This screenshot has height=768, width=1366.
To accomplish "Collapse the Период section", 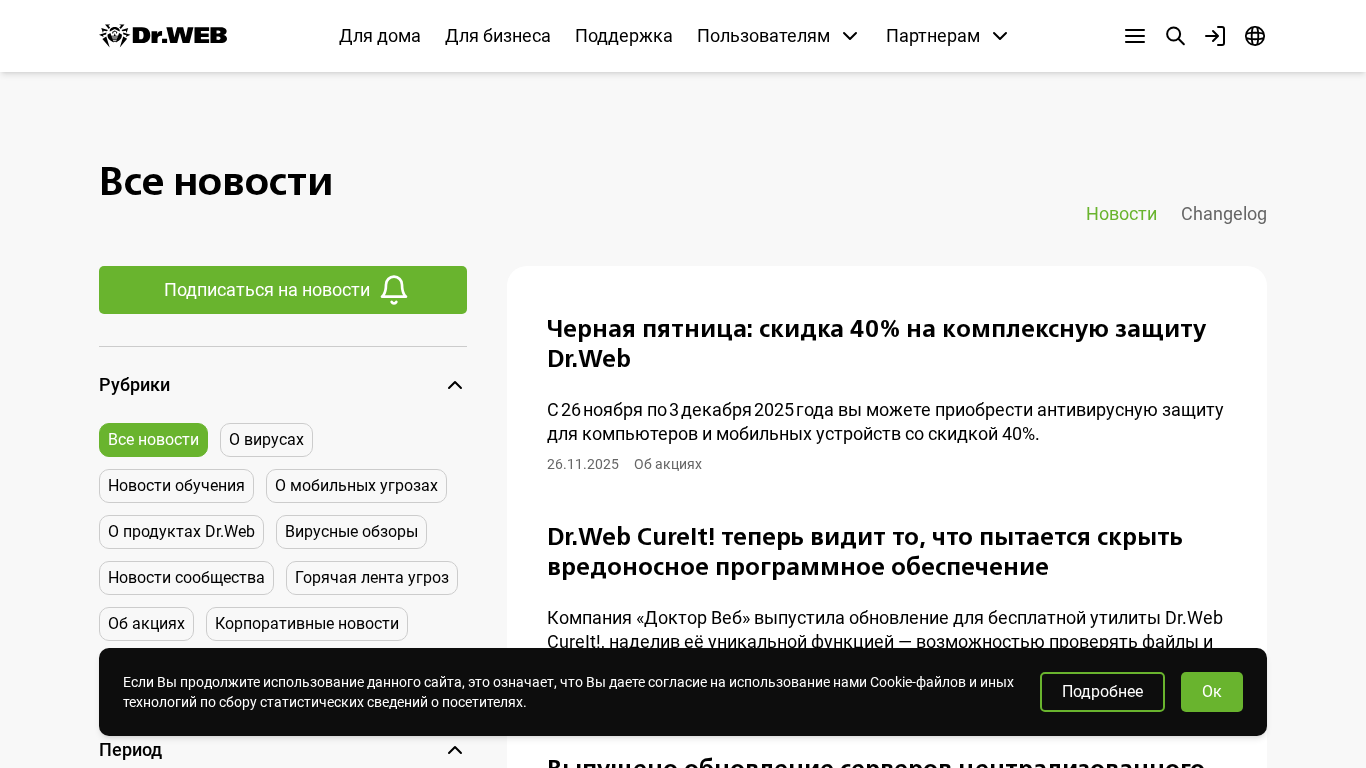I will (x=455, y=750).
